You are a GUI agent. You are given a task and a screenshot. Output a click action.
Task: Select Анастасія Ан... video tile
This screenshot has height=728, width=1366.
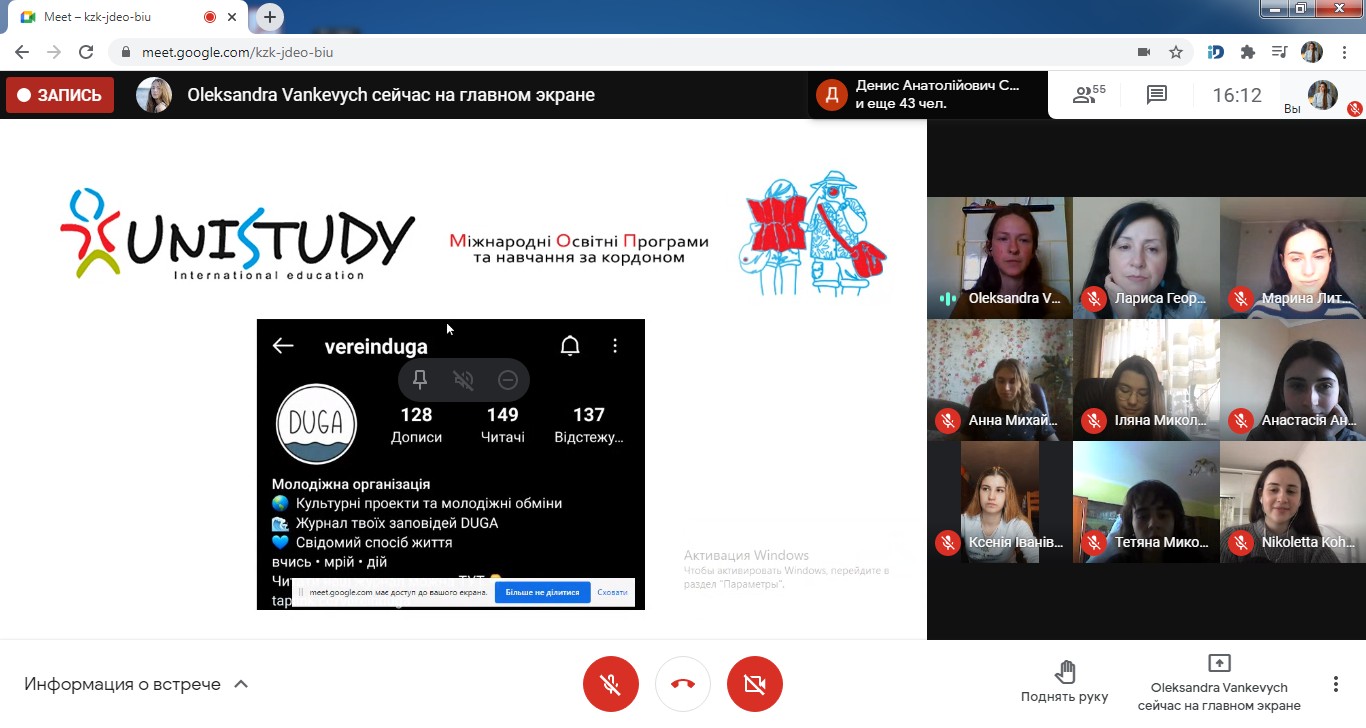point(1293,380)
